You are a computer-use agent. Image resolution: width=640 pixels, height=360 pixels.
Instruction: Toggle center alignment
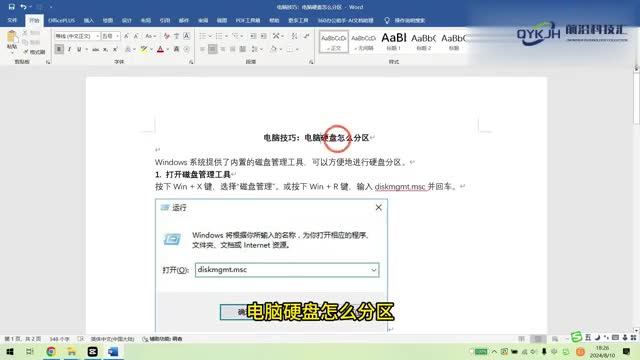(x=213, y=49)
